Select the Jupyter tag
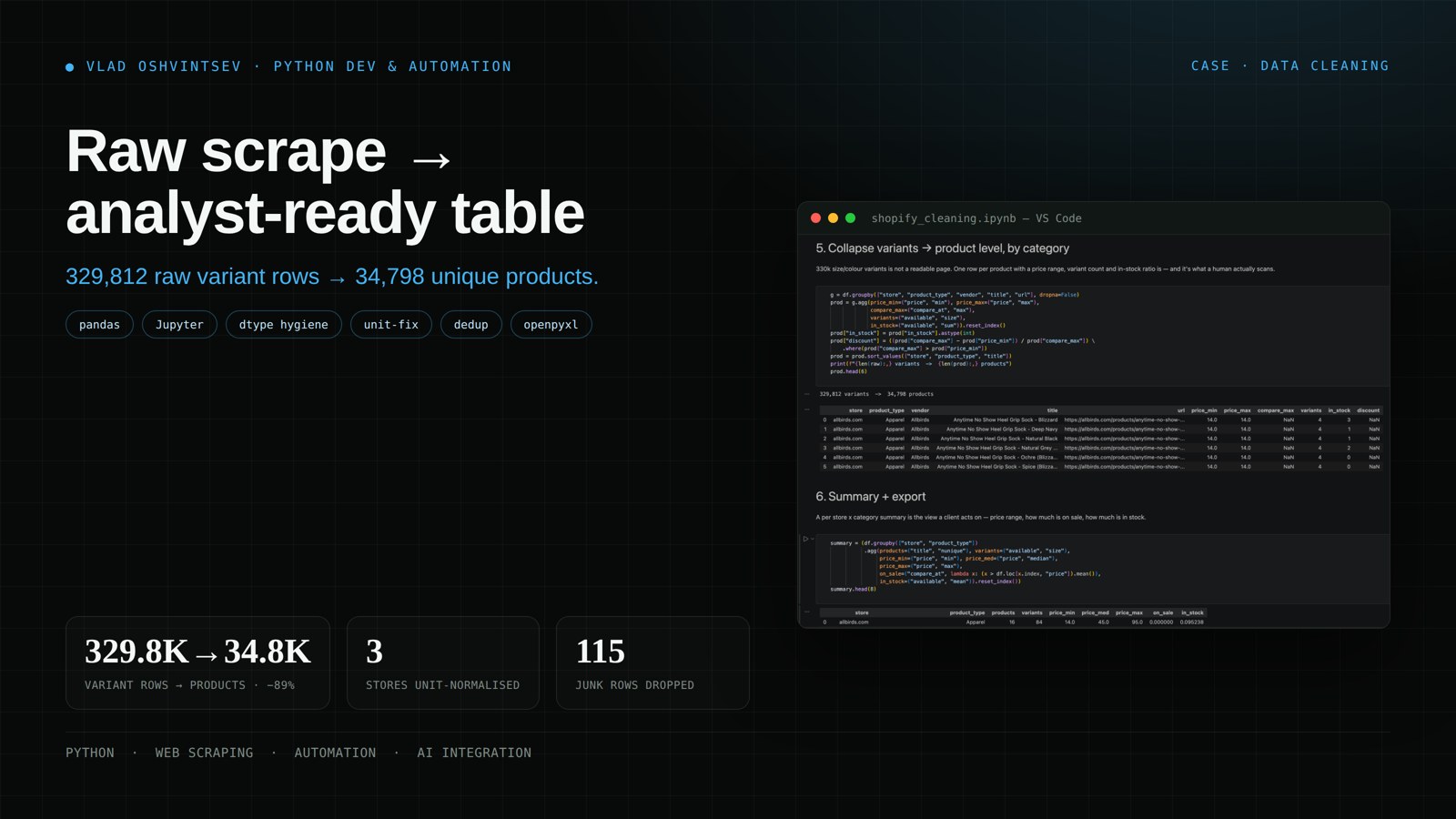The width and height of the screenshot is (1456, 819). pos(179,325)
